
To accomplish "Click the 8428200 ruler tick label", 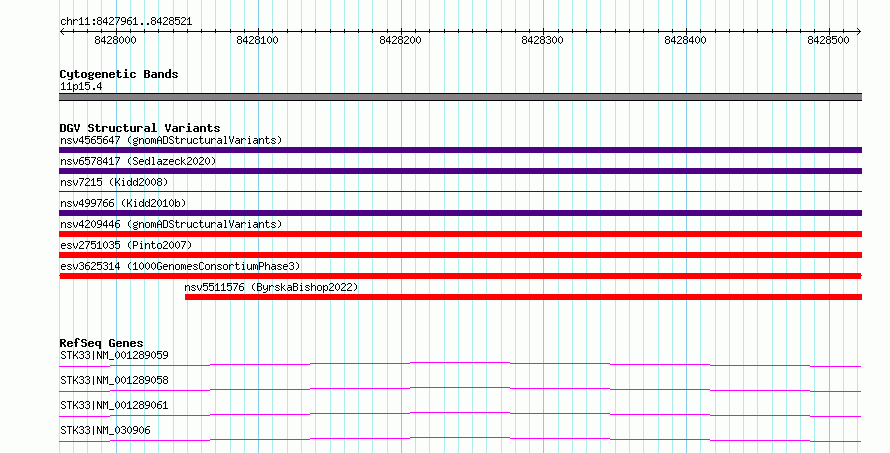I will [400, 40].
